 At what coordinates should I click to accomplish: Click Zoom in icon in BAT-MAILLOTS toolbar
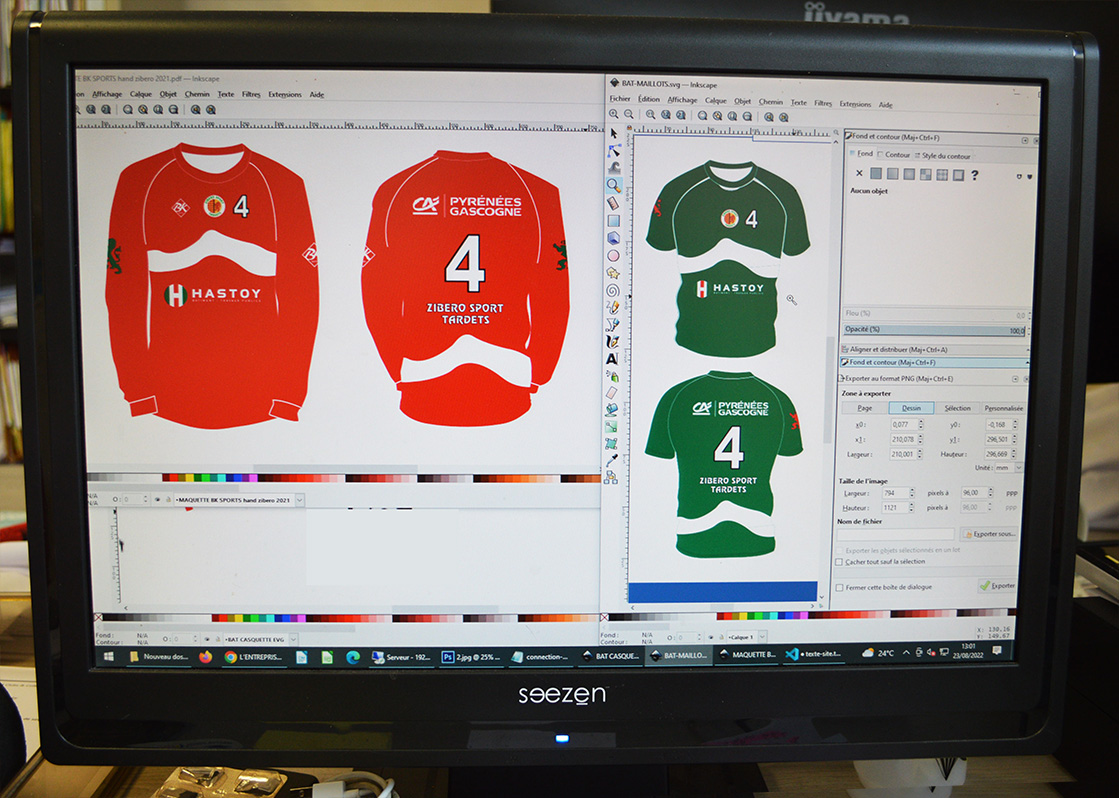tap(614, 114)
